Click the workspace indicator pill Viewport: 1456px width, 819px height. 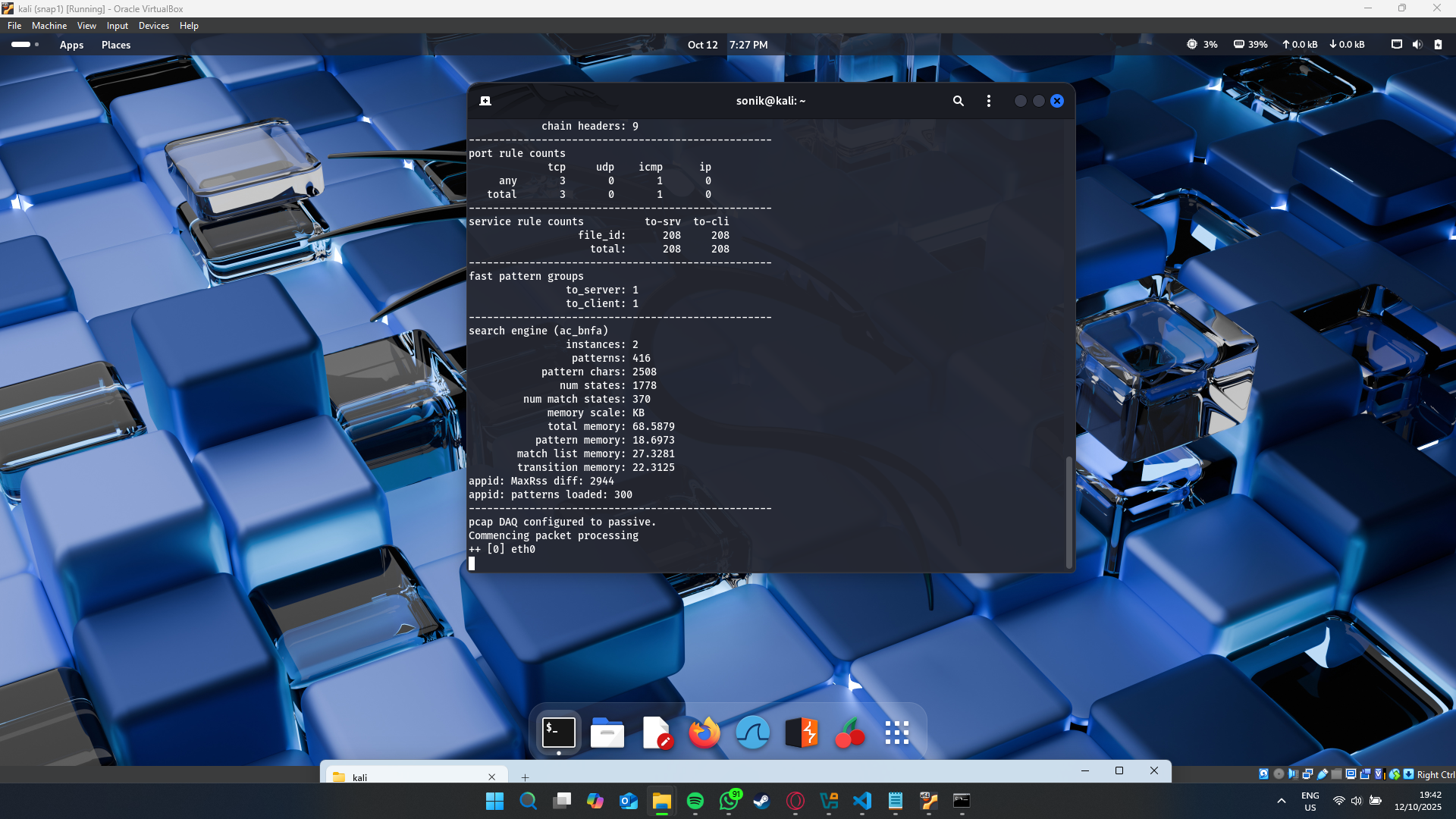(x=25, y=45)
